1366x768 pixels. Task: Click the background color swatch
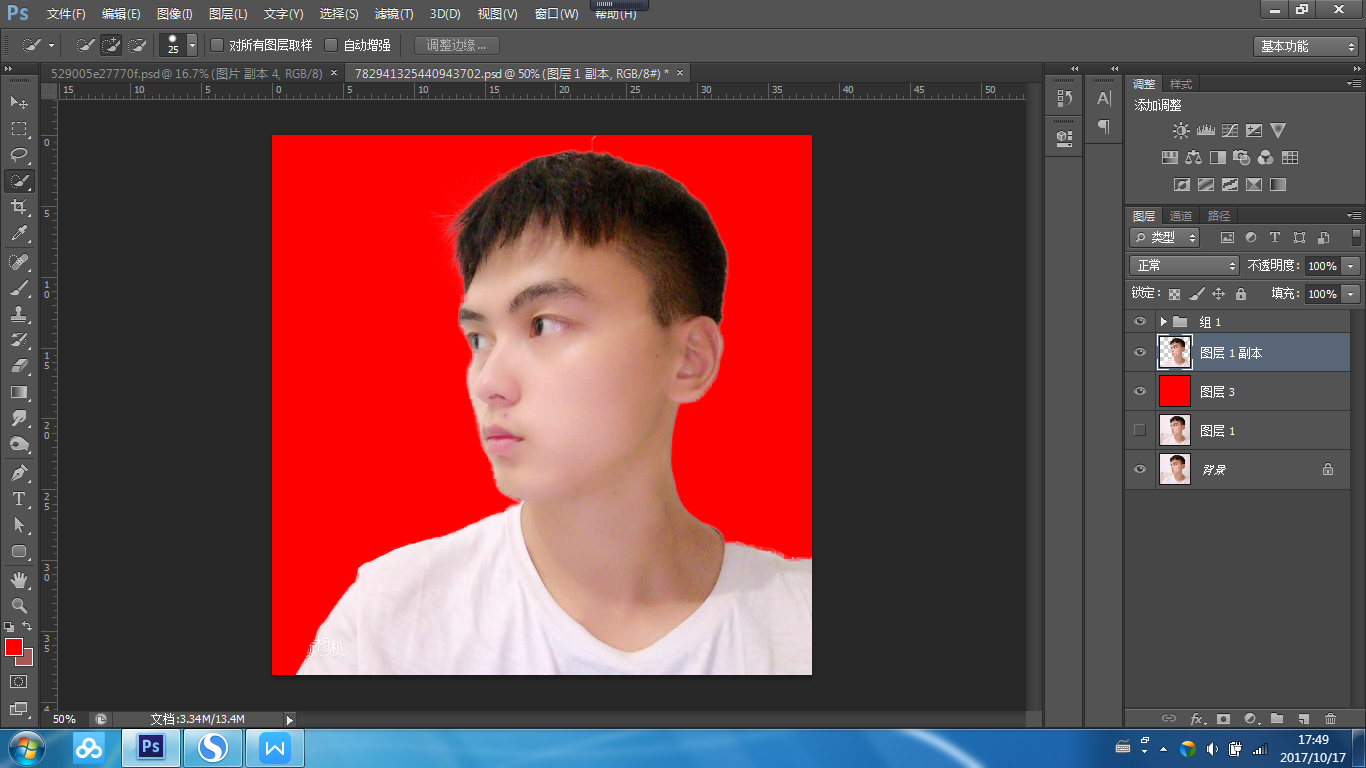coord(28,660)
